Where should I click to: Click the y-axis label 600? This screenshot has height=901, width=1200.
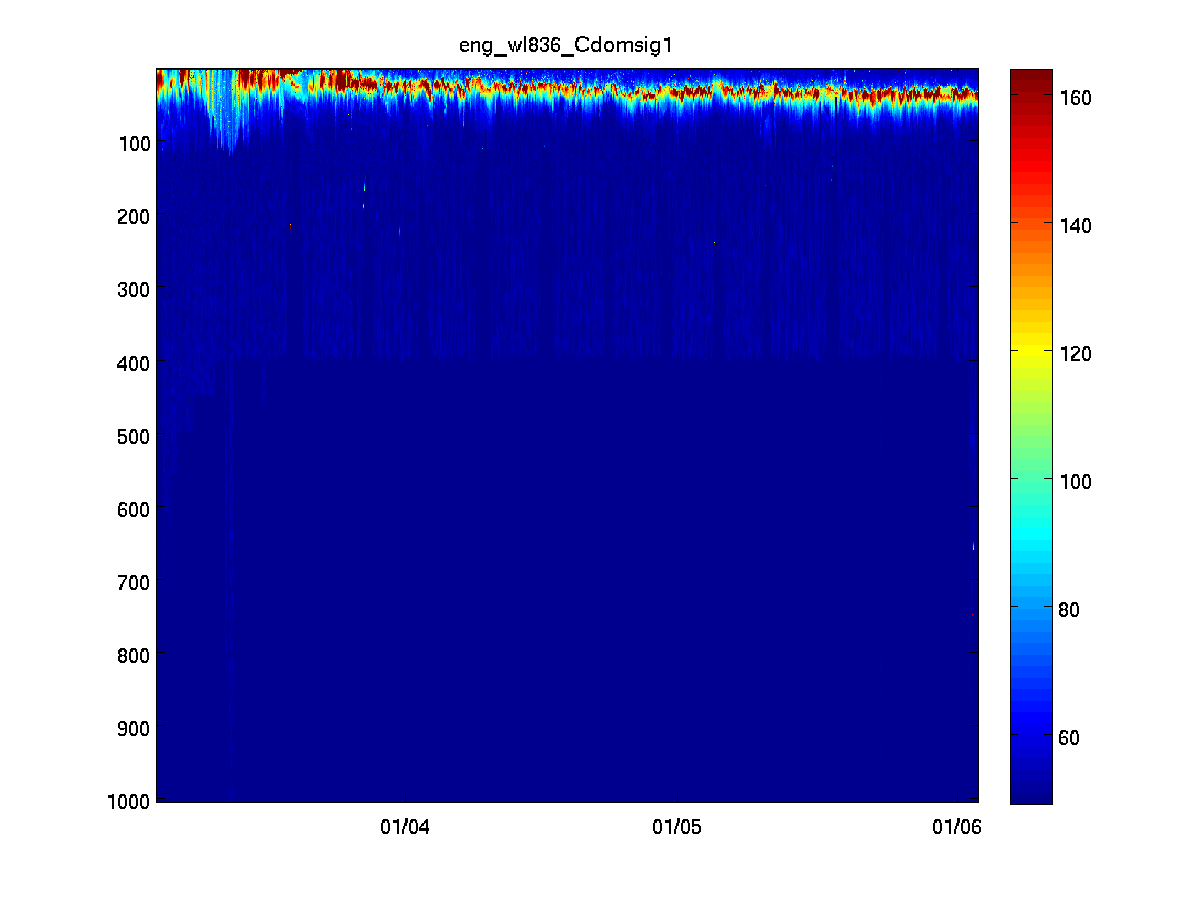point(136,509)
